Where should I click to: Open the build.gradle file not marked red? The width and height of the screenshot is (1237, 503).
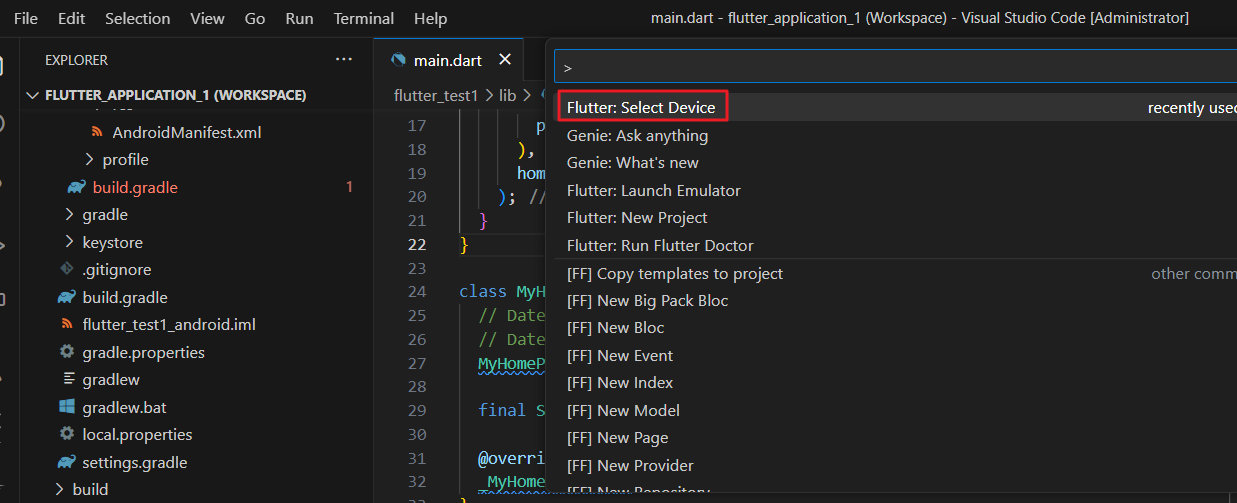125,297
